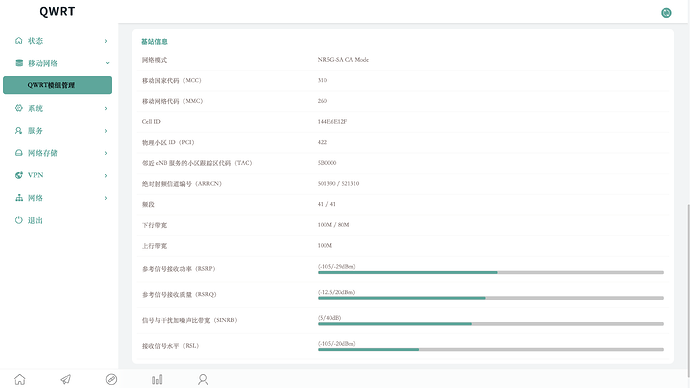Image resolution: width=690 pixels, height=388 pixels.
Task: Collapse the 移动网络 menu chevron
Action: (x=107, y=63)
